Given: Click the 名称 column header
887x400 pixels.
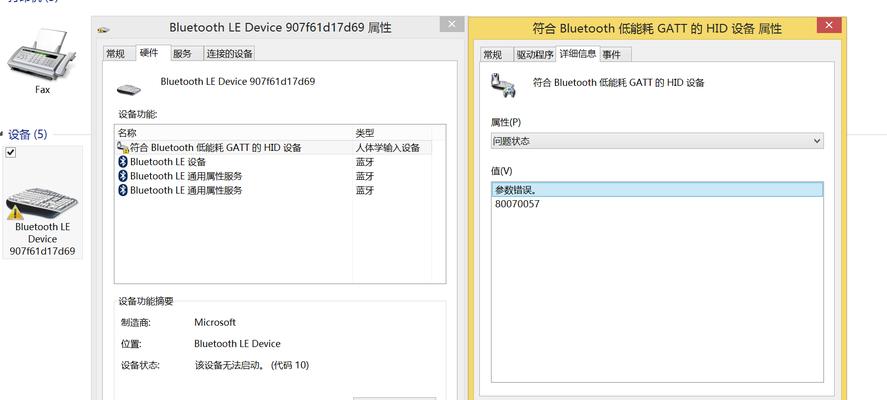Looking at the screenshot, I should [x=234, y=133].
